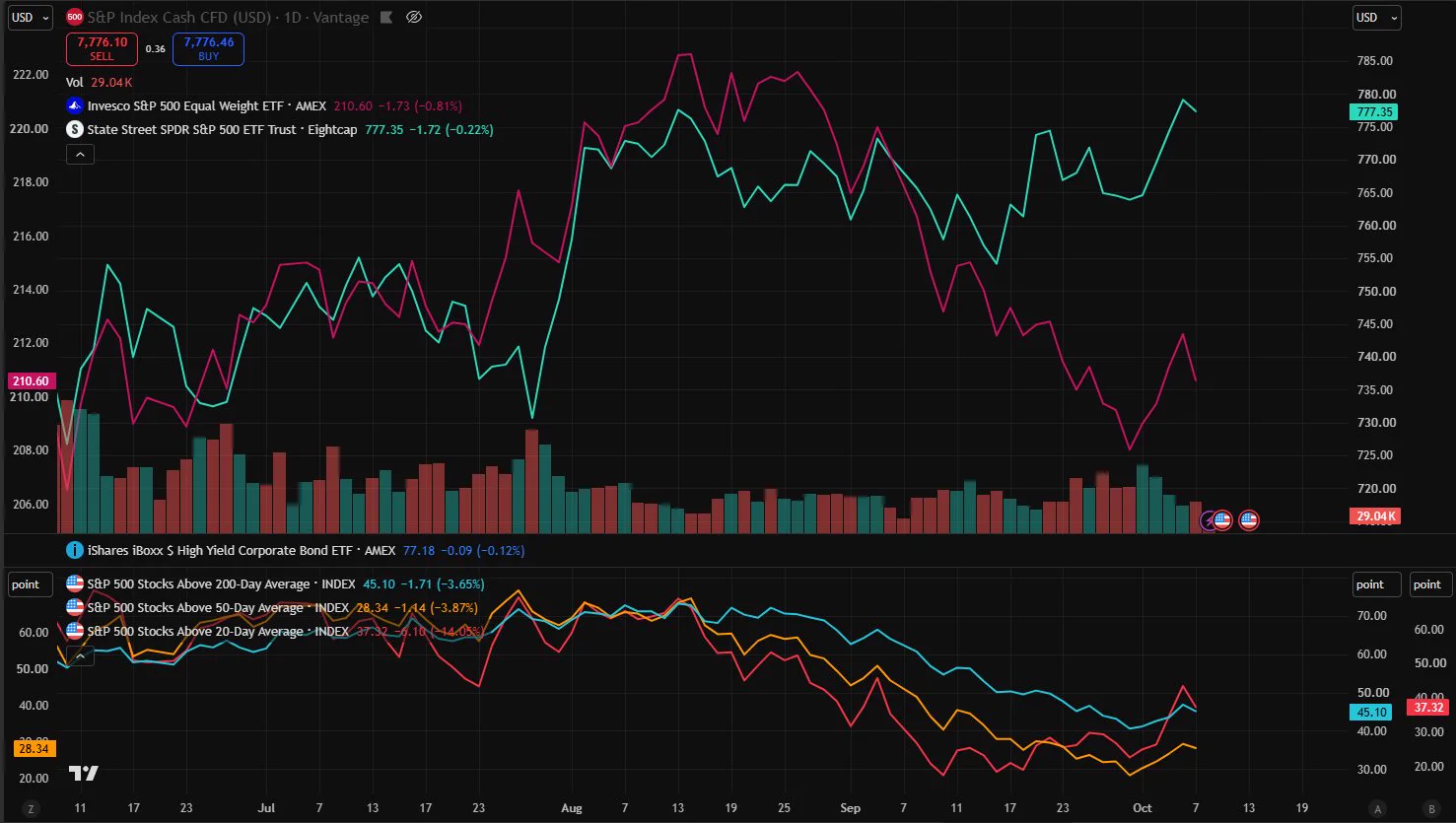
Task: Click the Vol 29.04K legend entry
Action: click(x=99, y=83)
